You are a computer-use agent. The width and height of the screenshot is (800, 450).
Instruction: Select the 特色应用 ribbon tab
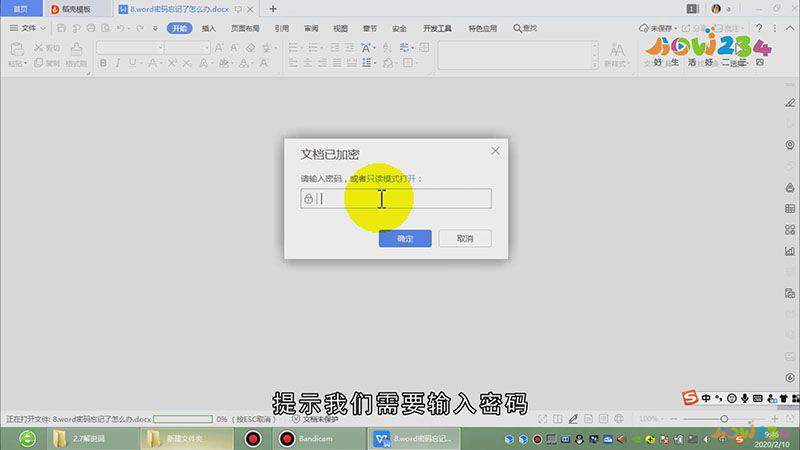coord(483,28)
